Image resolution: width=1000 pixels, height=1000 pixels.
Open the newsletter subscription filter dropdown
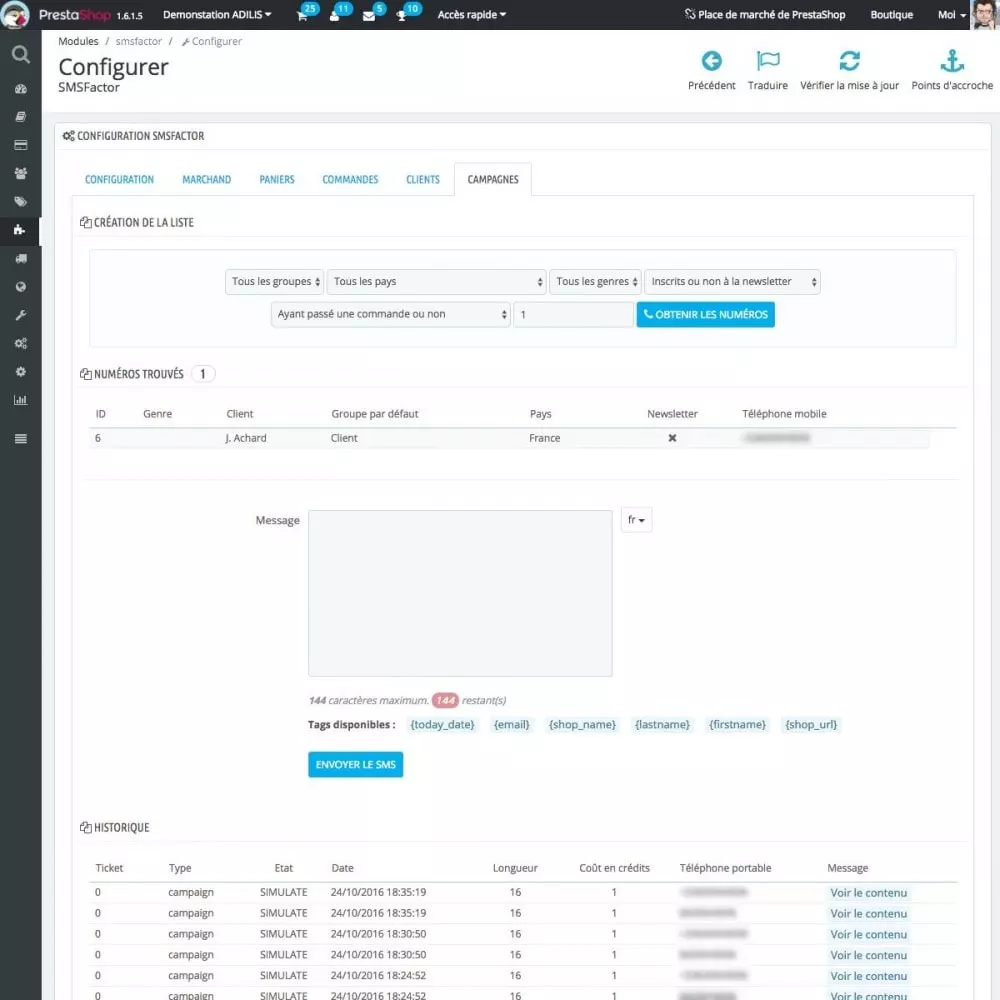point(732,282)
